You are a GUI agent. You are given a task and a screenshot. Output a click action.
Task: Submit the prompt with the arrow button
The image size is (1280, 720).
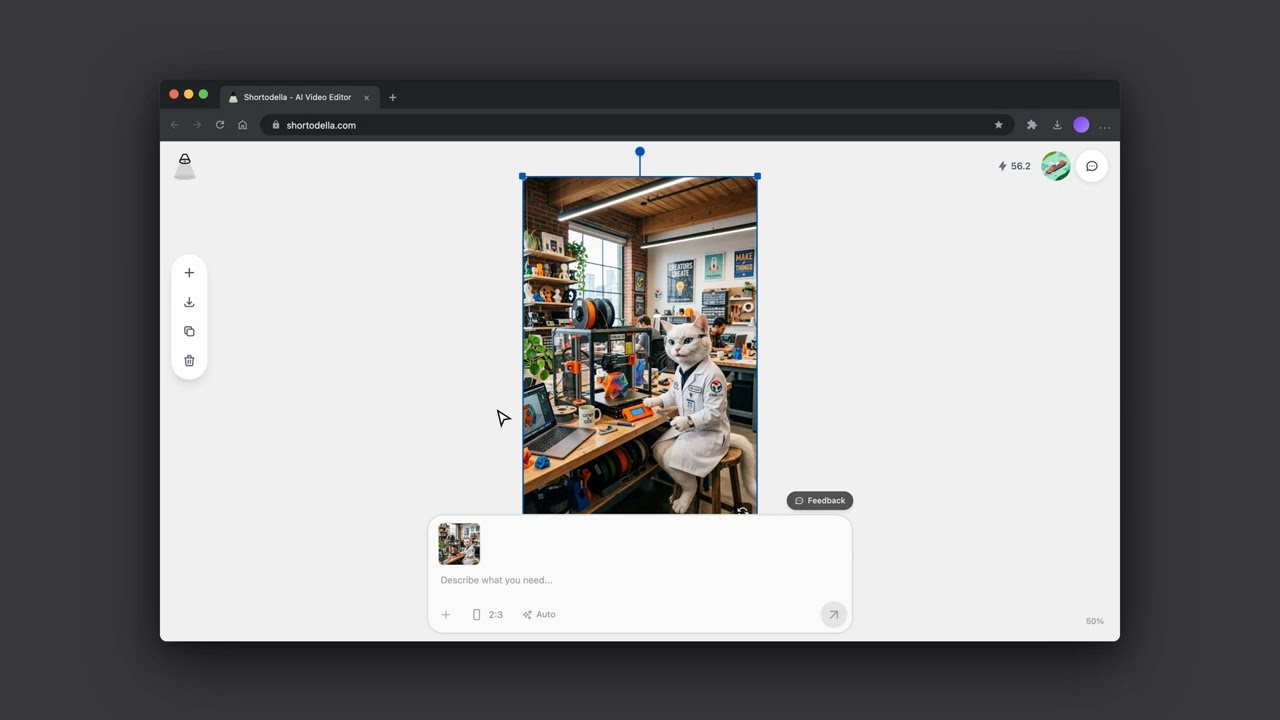(x=833, y=614)
